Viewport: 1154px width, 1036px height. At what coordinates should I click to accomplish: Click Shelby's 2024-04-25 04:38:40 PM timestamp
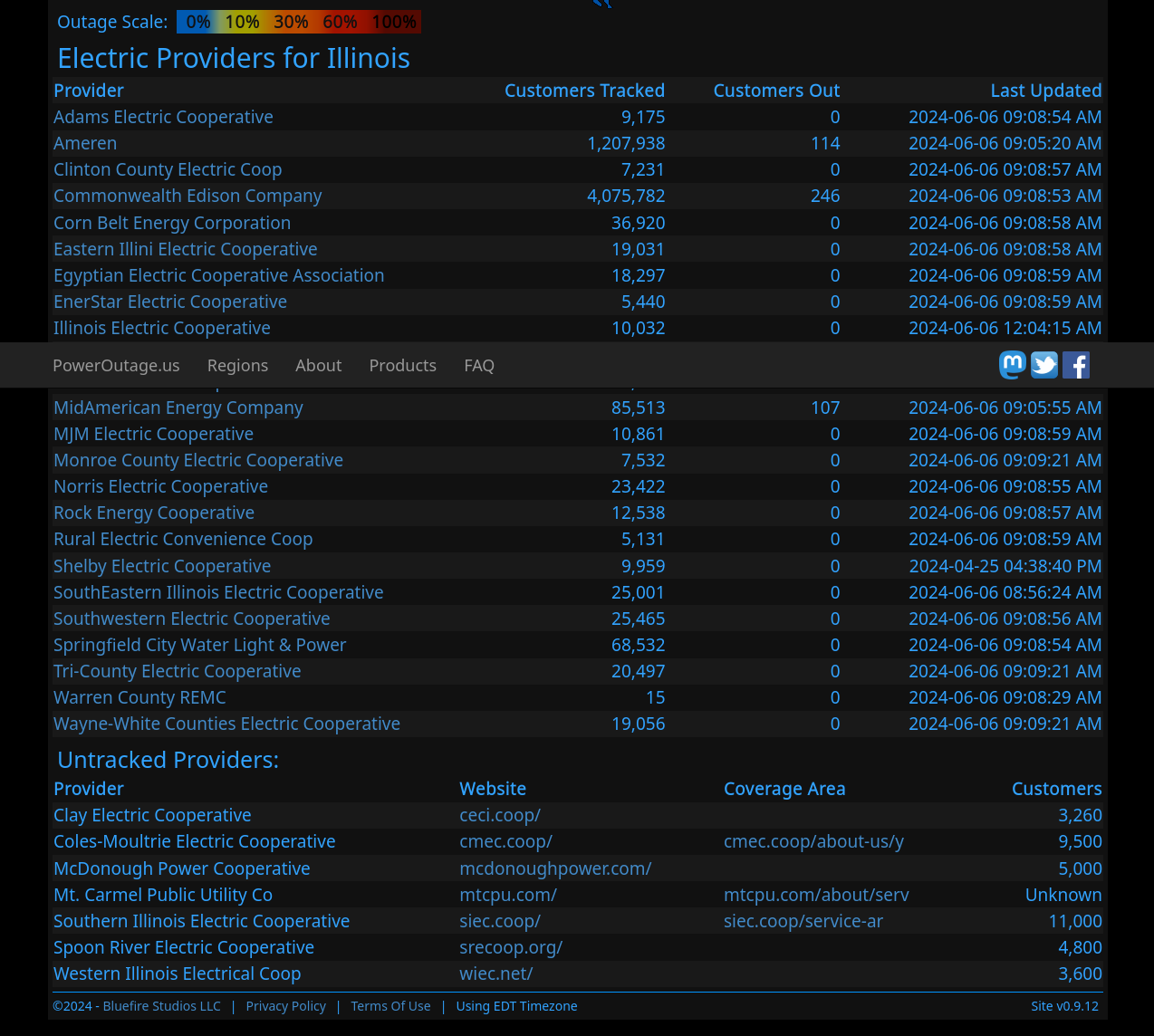tap(1005, 566)
